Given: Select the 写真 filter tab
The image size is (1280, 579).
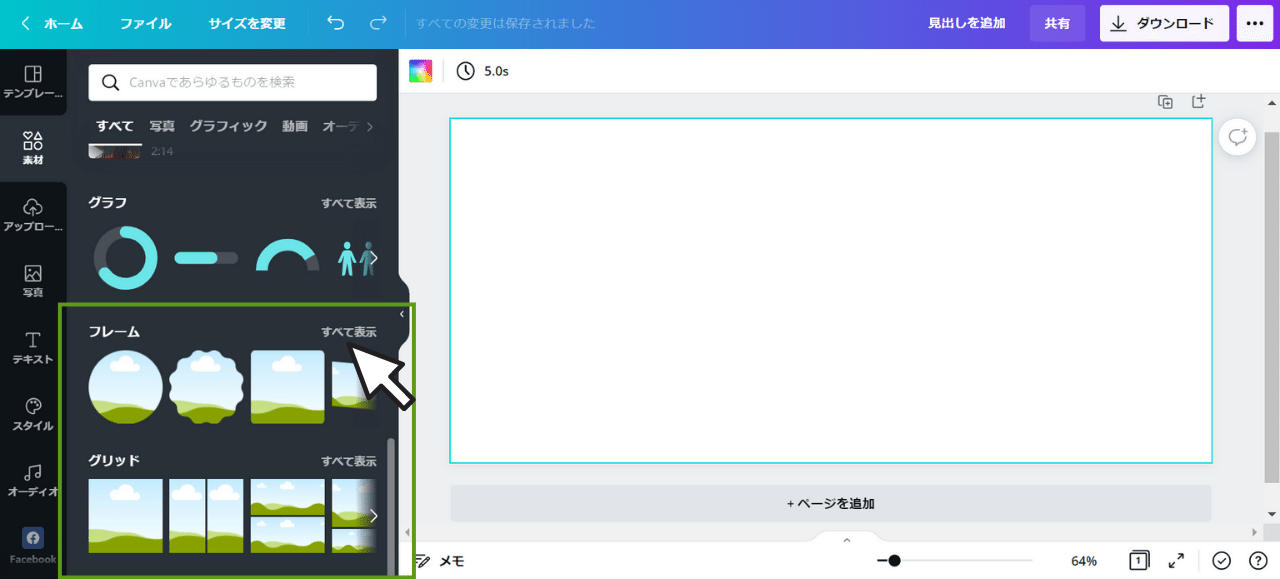Looking at the screenshot, I should click(x=162, y=126).
